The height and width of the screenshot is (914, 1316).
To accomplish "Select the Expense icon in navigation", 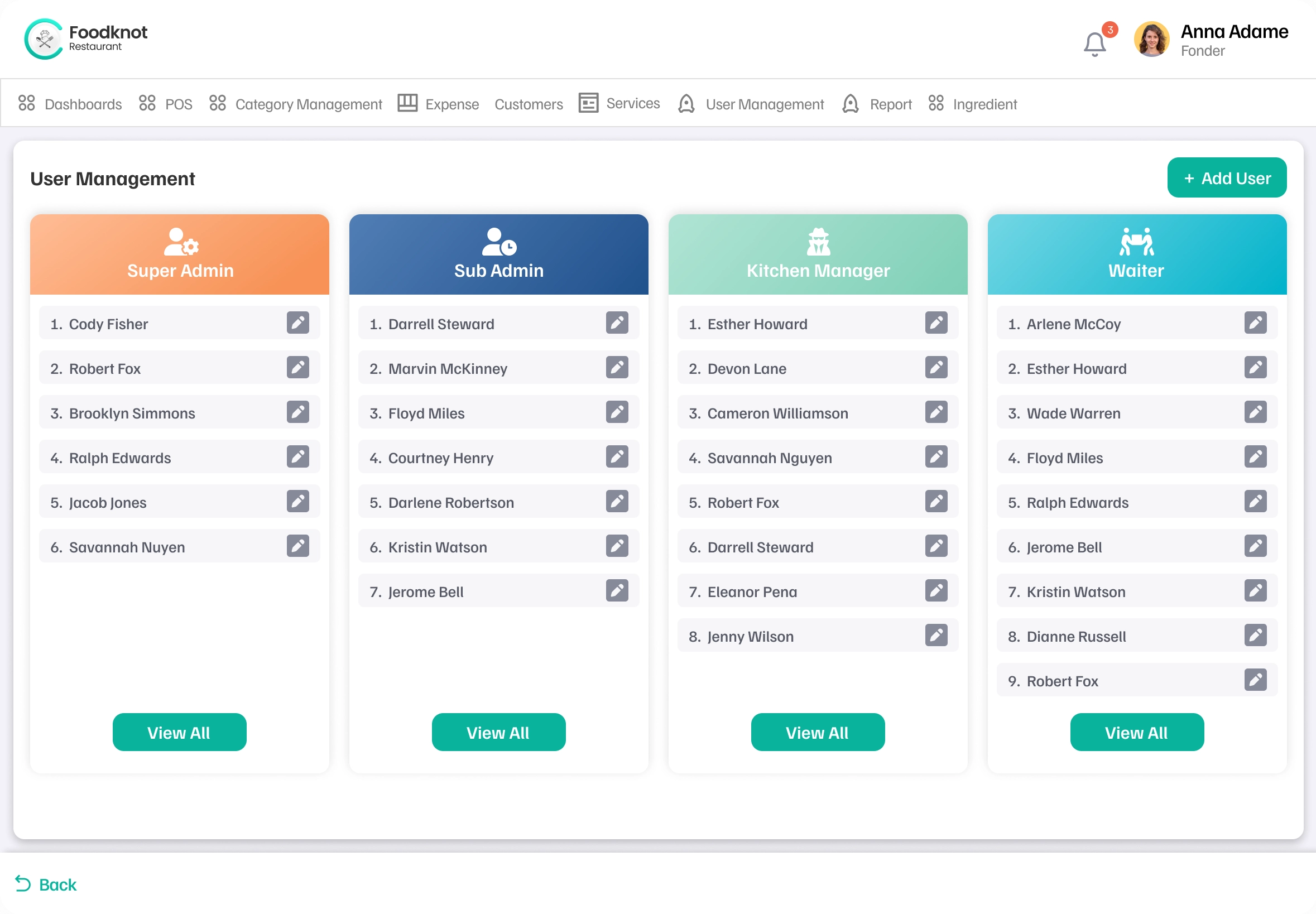I will coord(408,103).
